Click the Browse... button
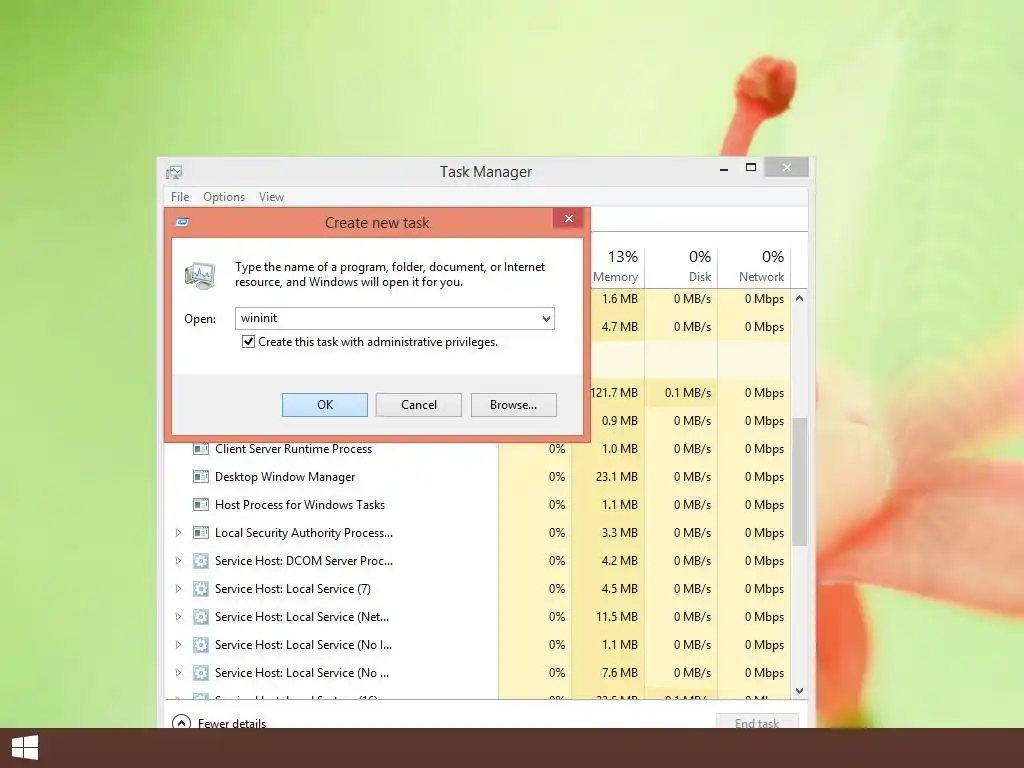 coord(513,405)
